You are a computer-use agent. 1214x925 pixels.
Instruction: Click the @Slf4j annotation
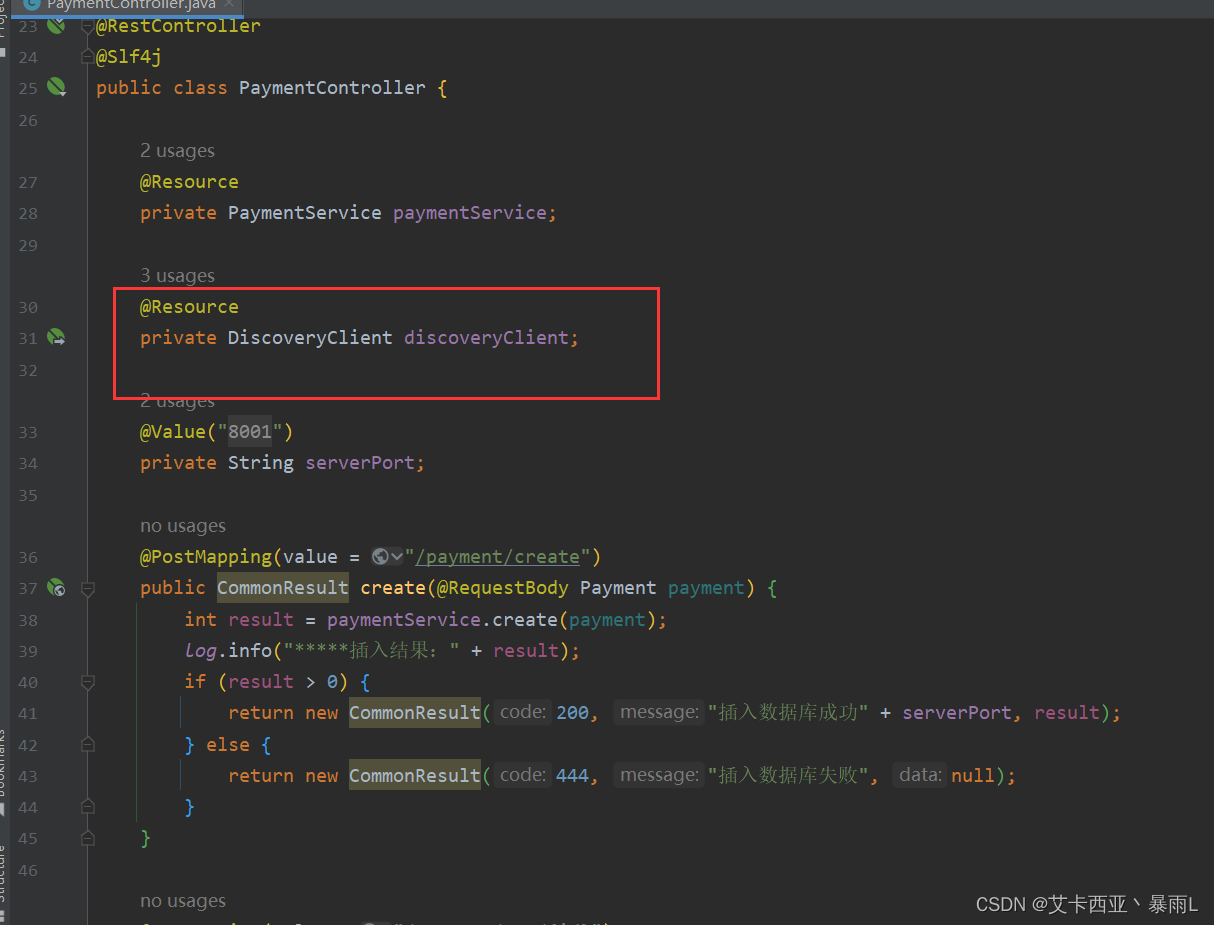click(x=129, y=57)
